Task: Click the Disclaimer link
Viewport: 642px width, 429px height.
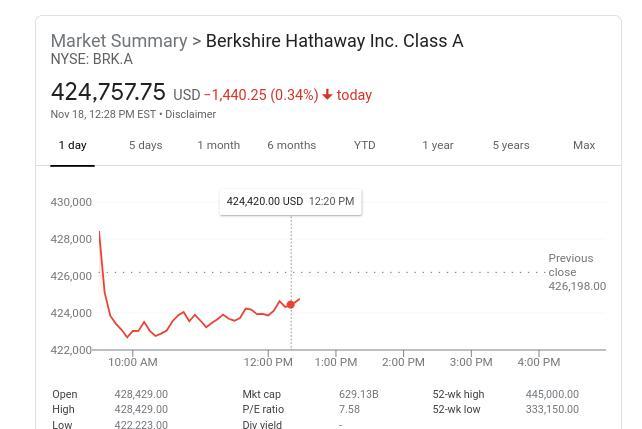Action: (x=190, y=114)
